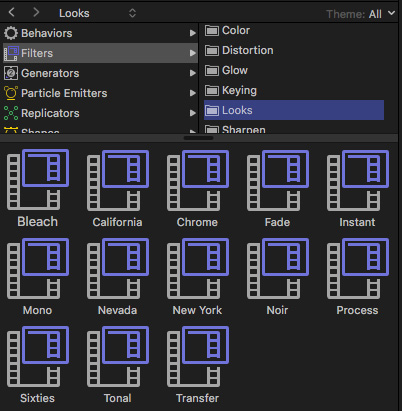Click the "New York" label text
Screen dimensions: 402x411
click(197, 310)
